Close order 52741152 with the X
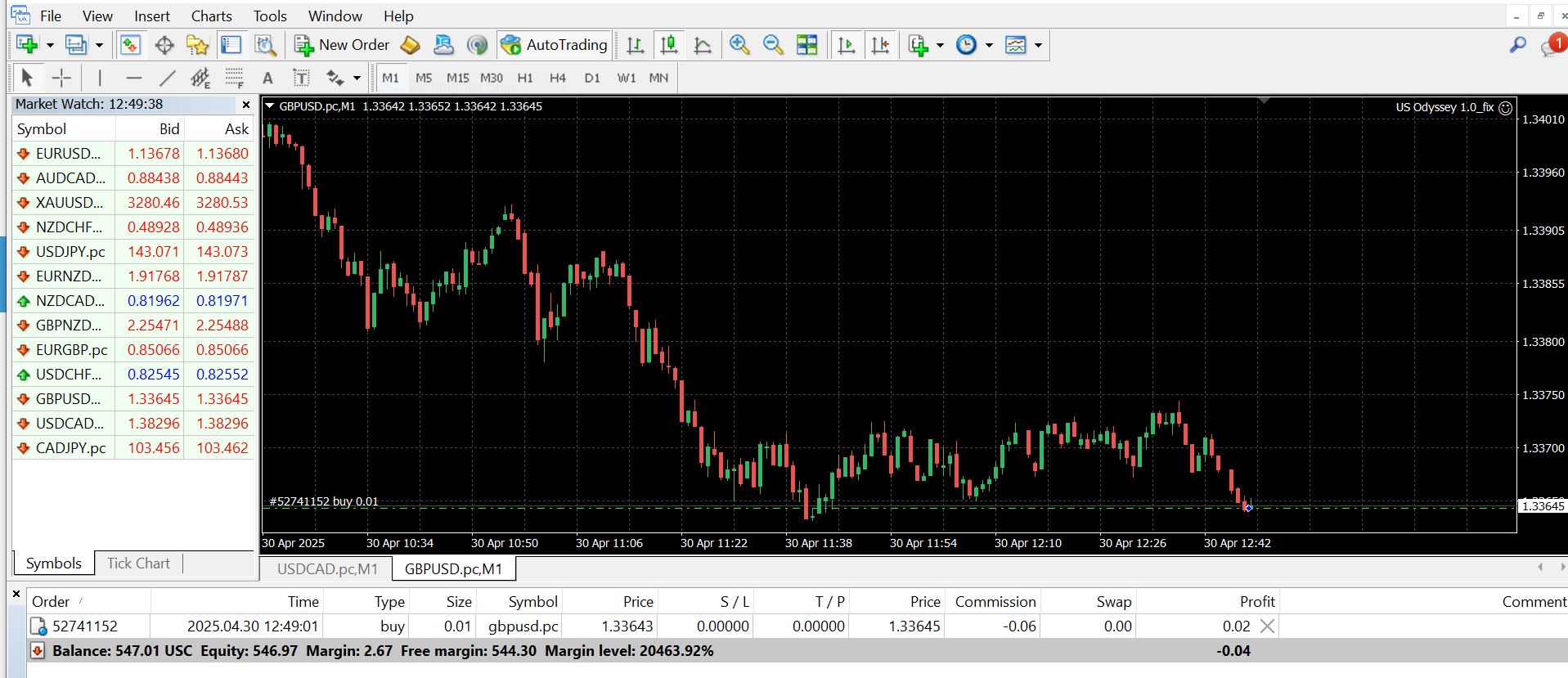This screenshot has height=678, width=1568. click(x=1267, y=626)
